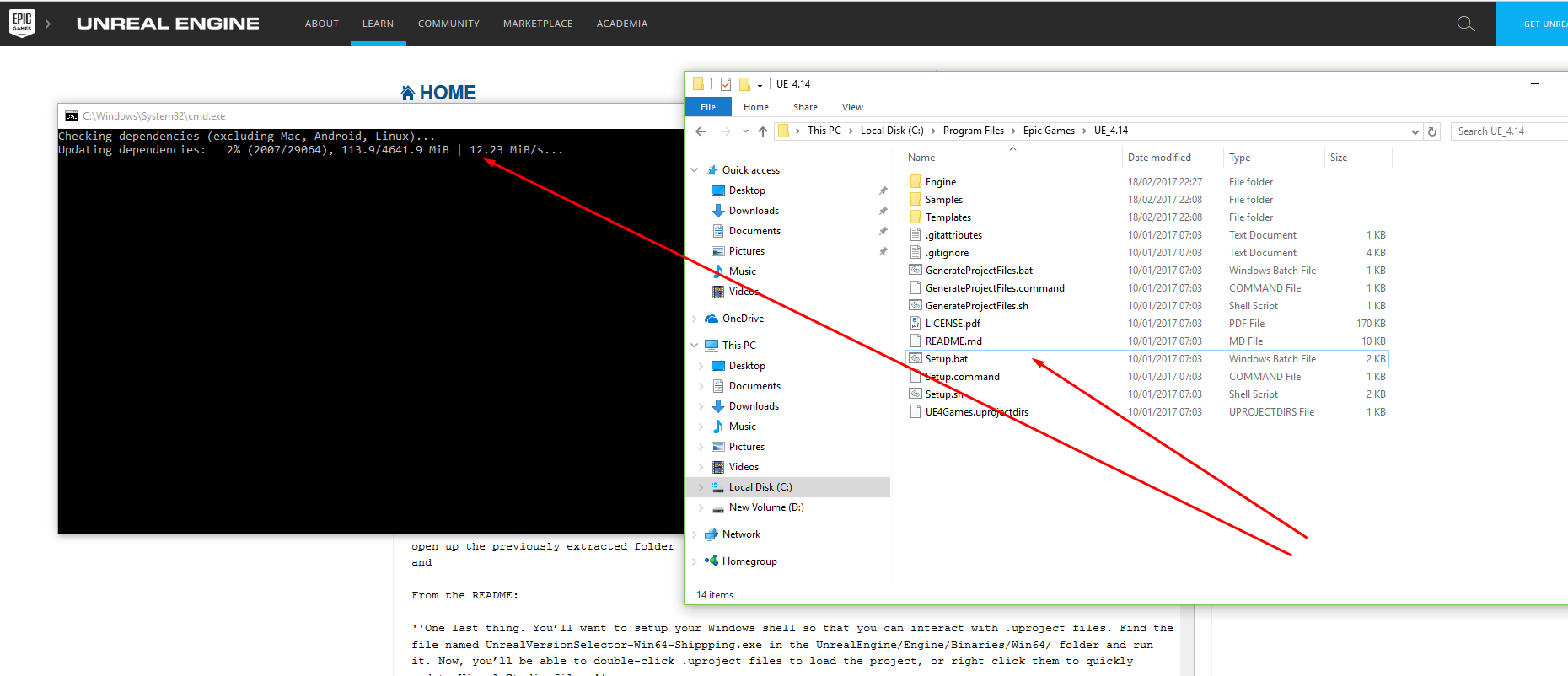Open the website search magnifier icon

(x=1466, y=24)
